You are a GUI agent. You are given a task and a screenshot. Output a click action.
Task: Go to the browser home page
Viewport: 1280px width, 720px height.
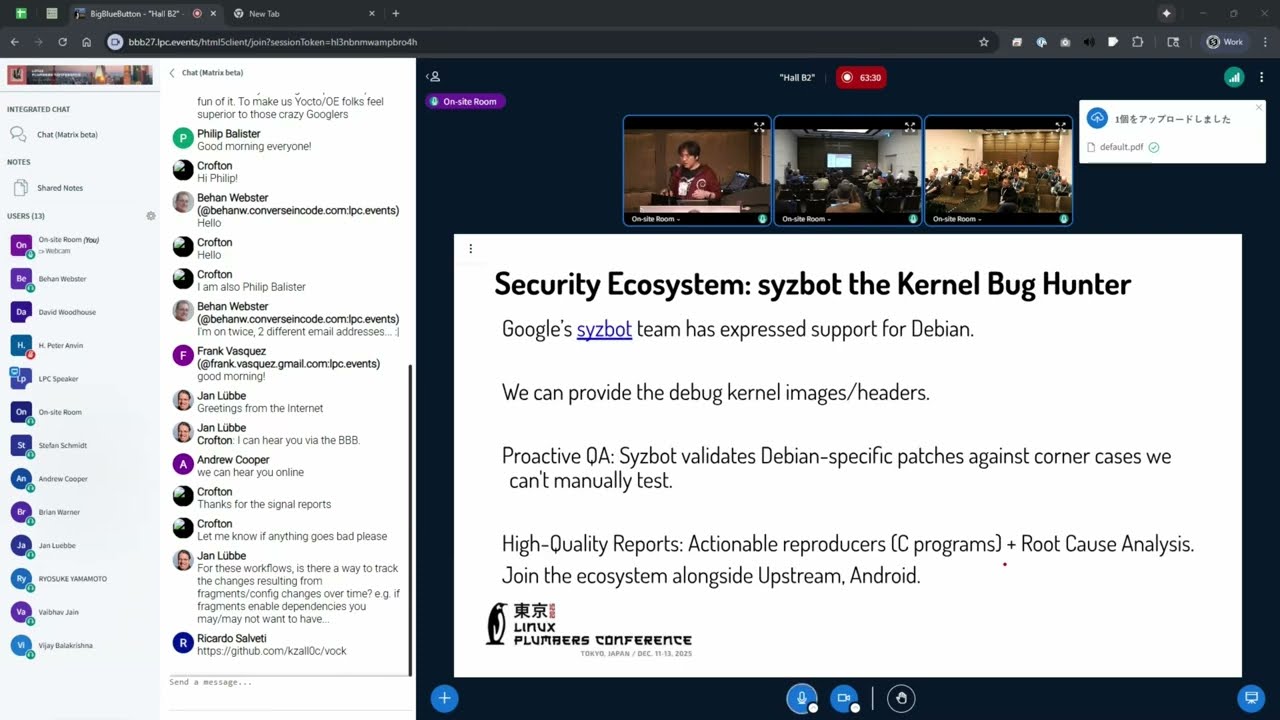click(x=87, y=42)
